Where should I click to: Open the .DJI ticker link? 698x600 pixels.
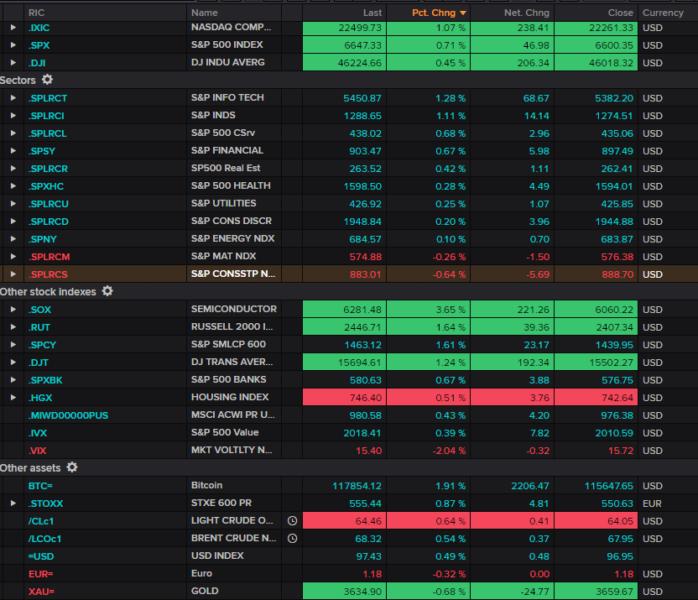click(37, 63)
